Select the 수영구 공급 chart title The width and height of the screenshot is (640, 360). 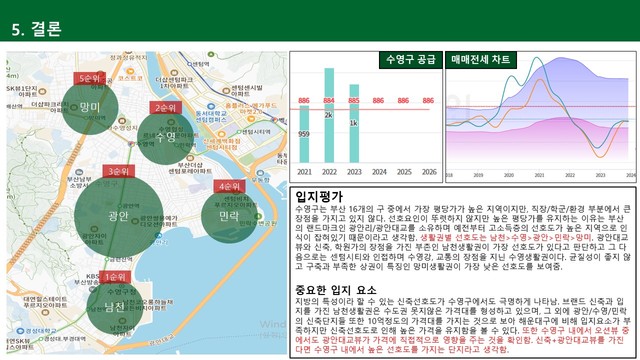[x=411, y=60]
